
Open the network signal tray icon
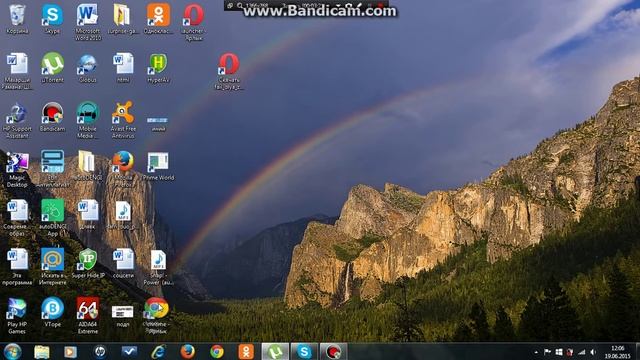pyautogui.click(x=582, y=352)
